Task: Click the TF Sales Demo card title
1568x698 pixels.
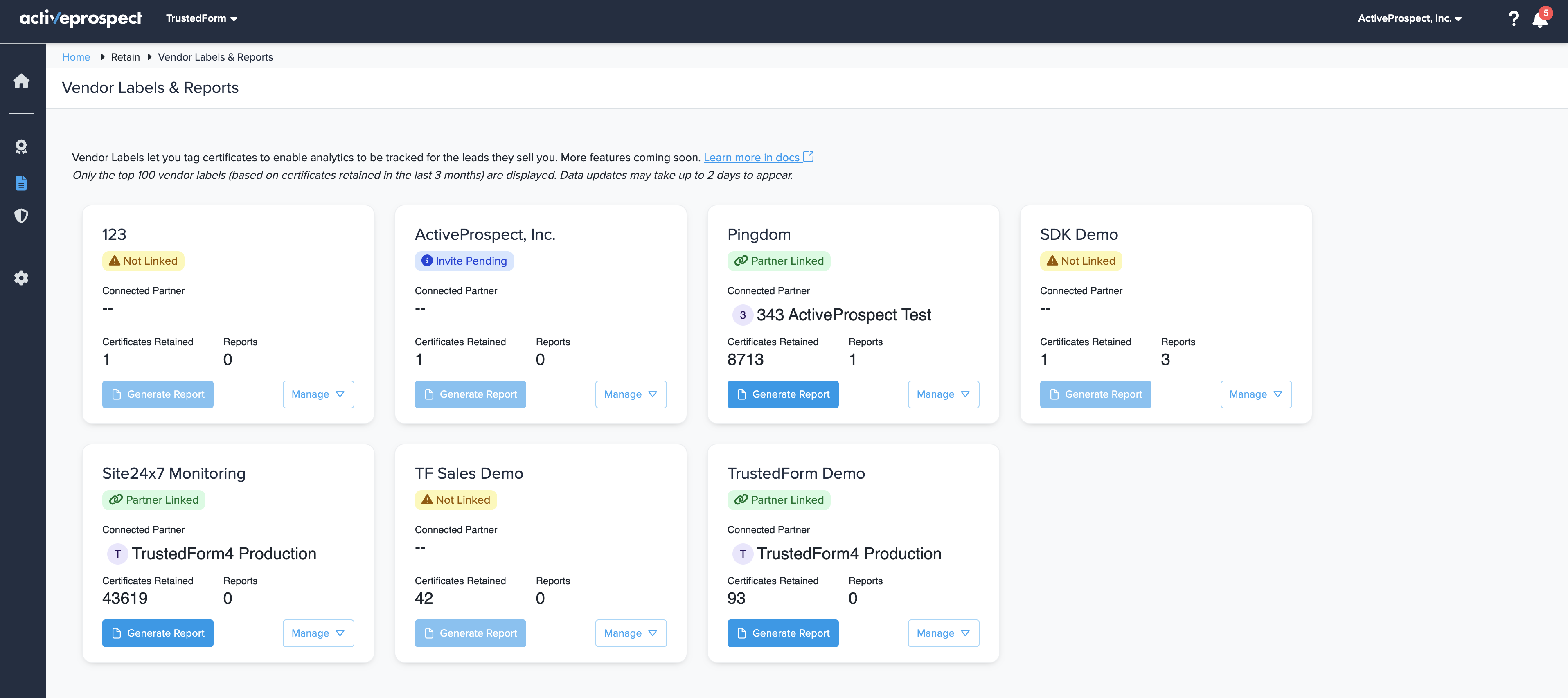Action: (x=469, y=473)
